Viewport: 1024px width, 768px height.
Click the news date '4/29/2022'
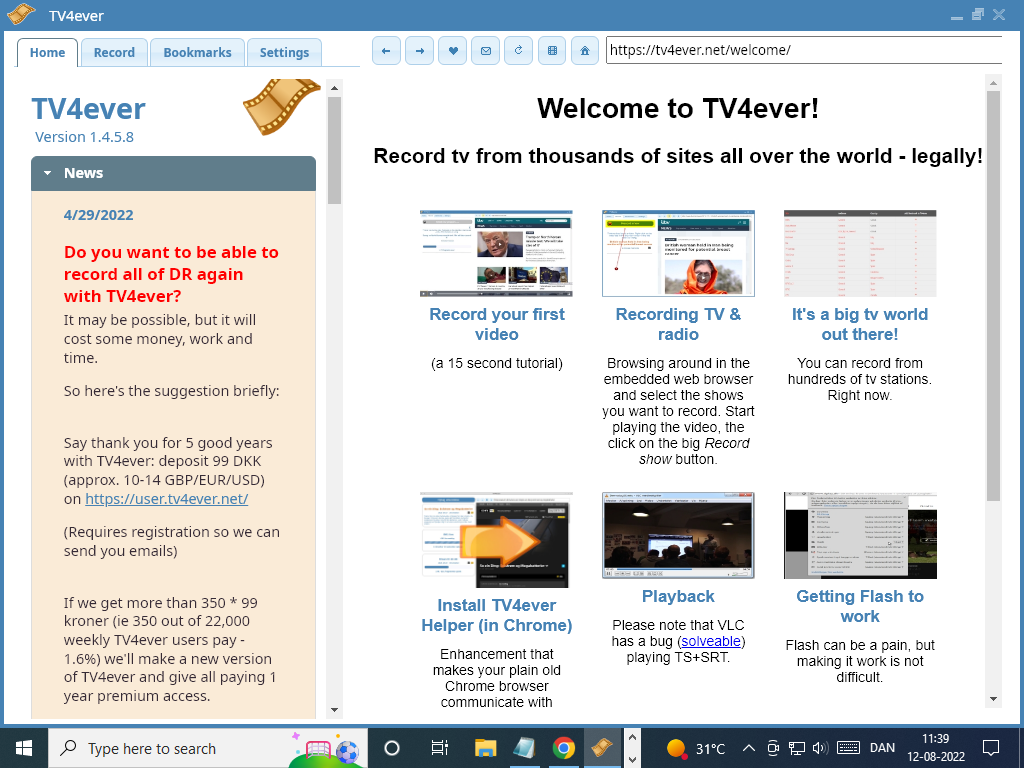pos(99,215)
